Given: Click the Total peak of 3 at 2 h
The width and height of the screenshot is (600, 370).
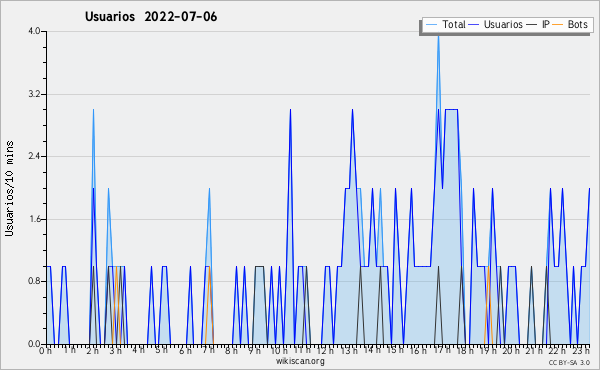Looking at the screenshot, I should click(x=93, y=110).
